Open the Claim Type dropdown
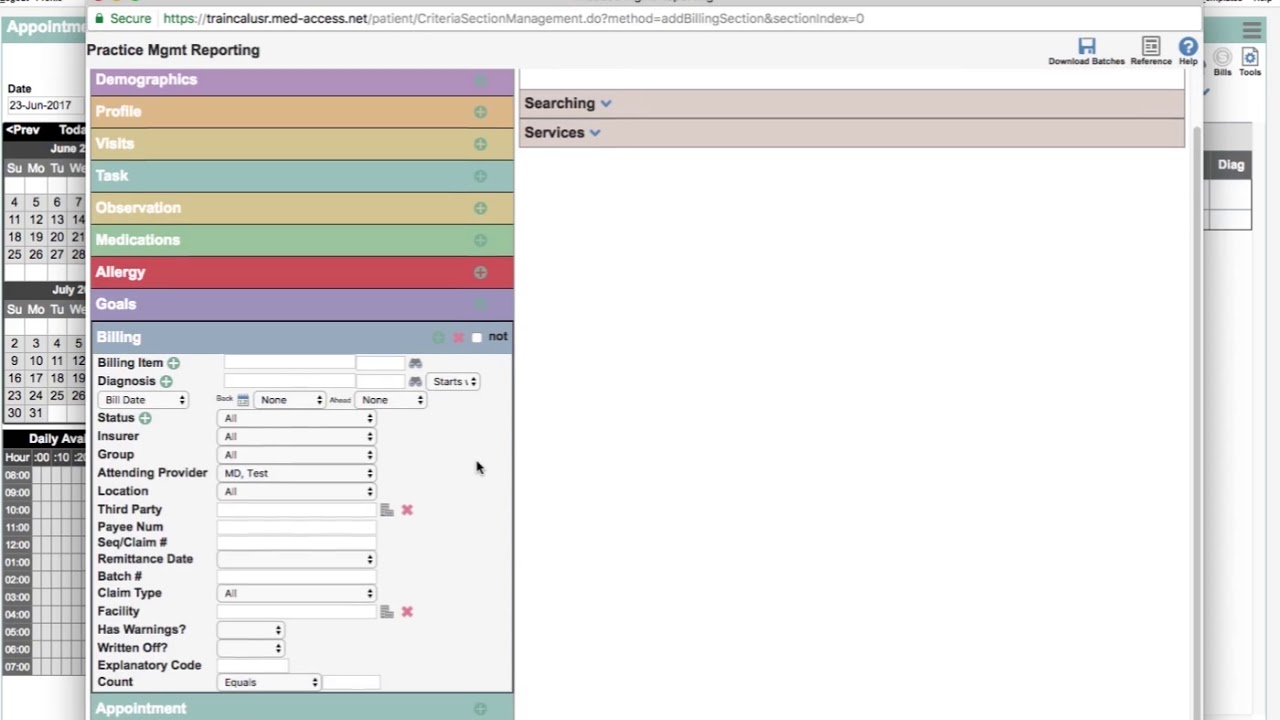 pos(296,594)
